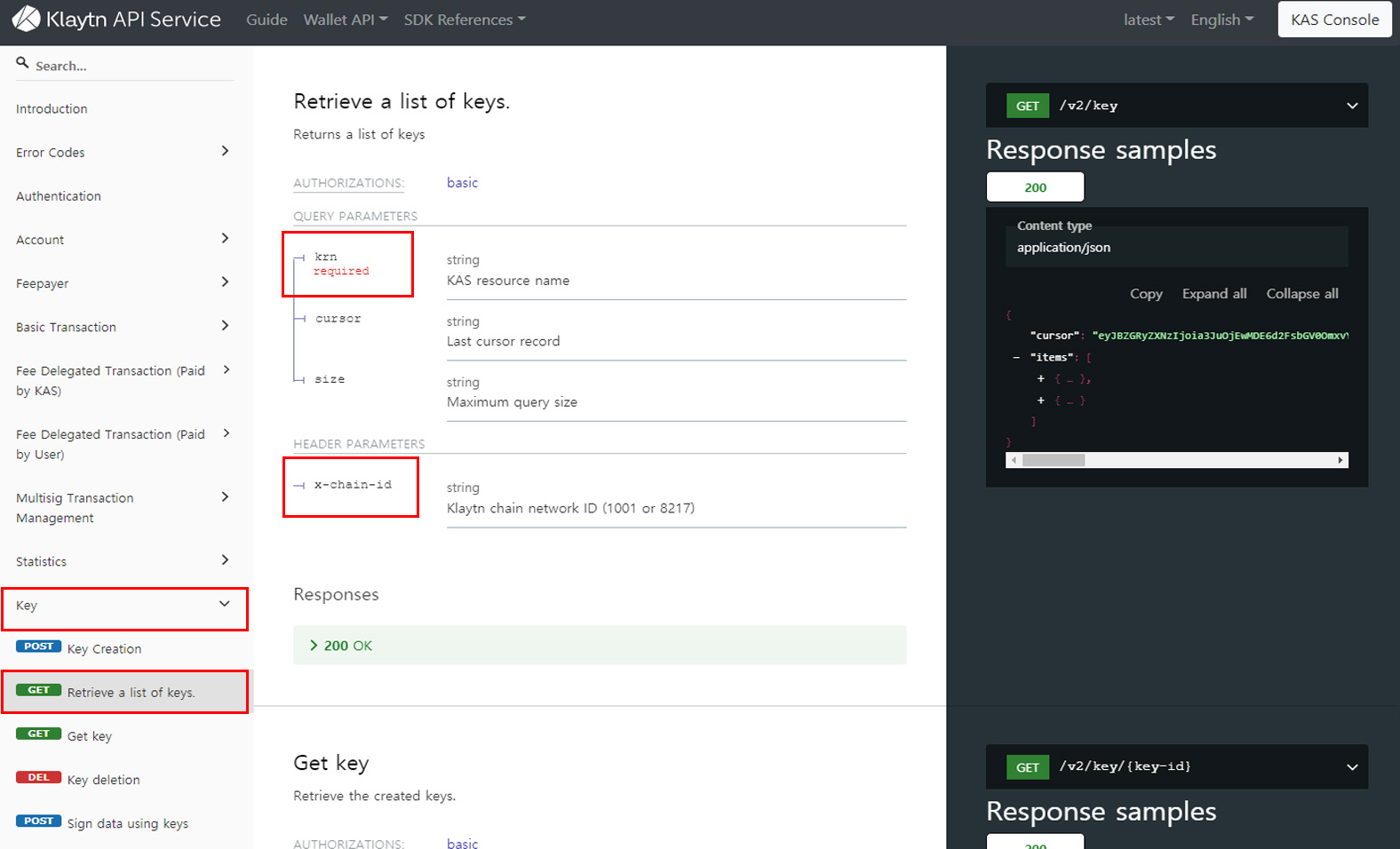Collapse the Key section chevron
The width and height of the screenshot is (1400, 849).
click(225, 604)
